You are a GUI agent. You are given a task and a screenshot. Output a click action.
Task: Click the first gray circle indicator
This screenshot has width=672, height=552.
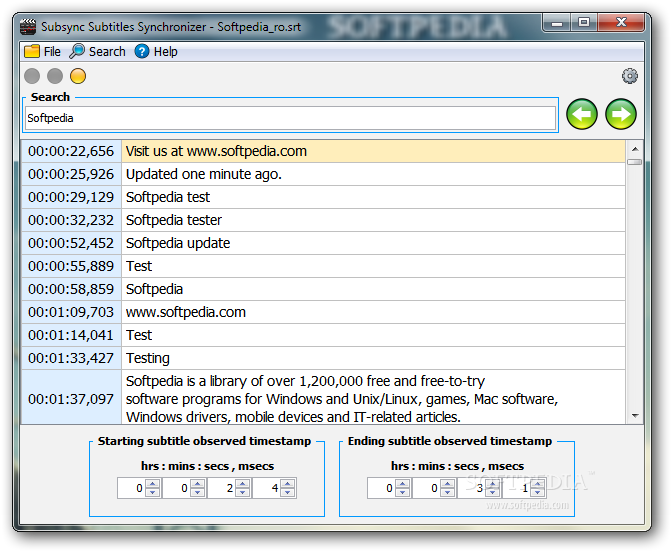click(32, 76)
